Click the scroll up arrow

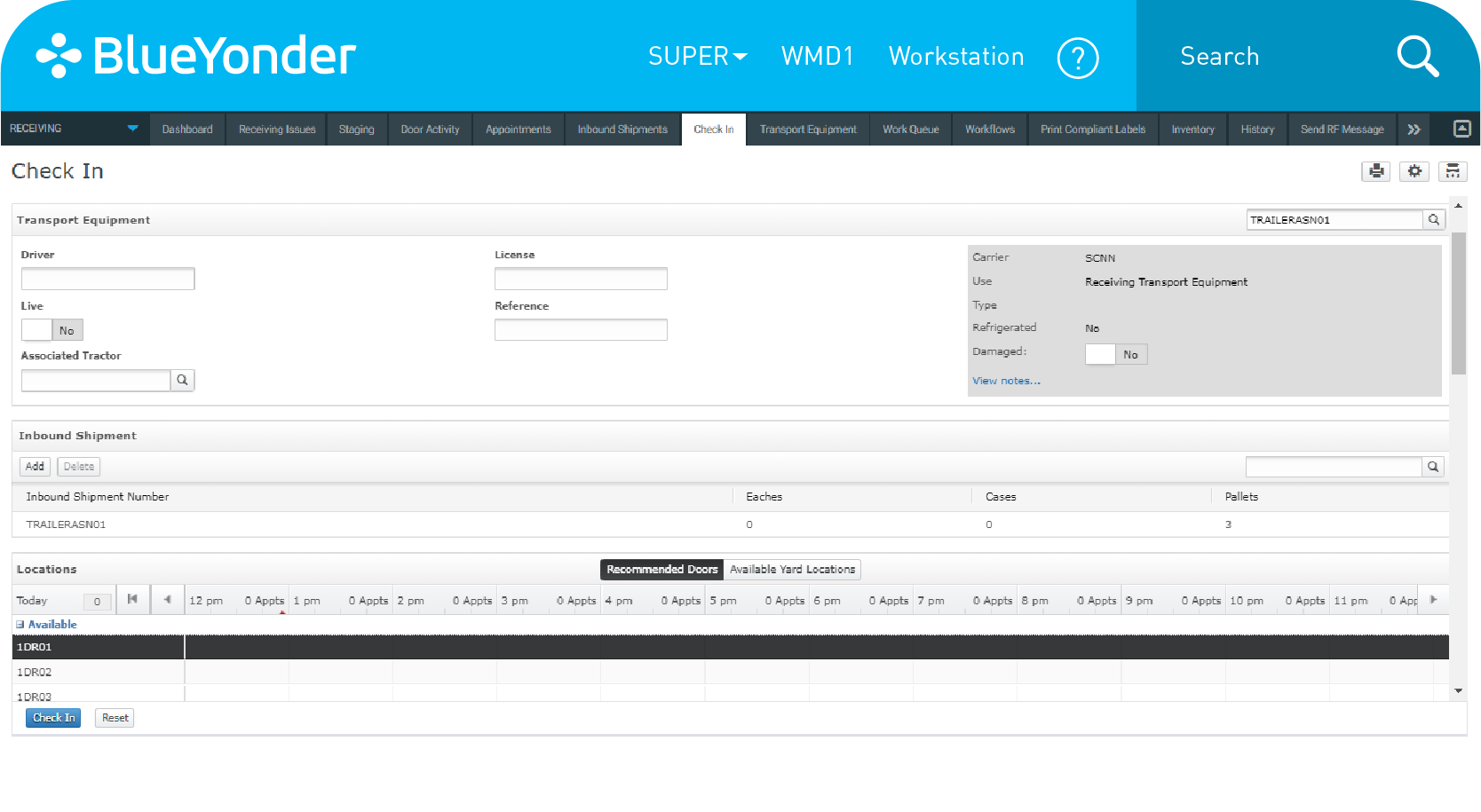[1458, 206]
